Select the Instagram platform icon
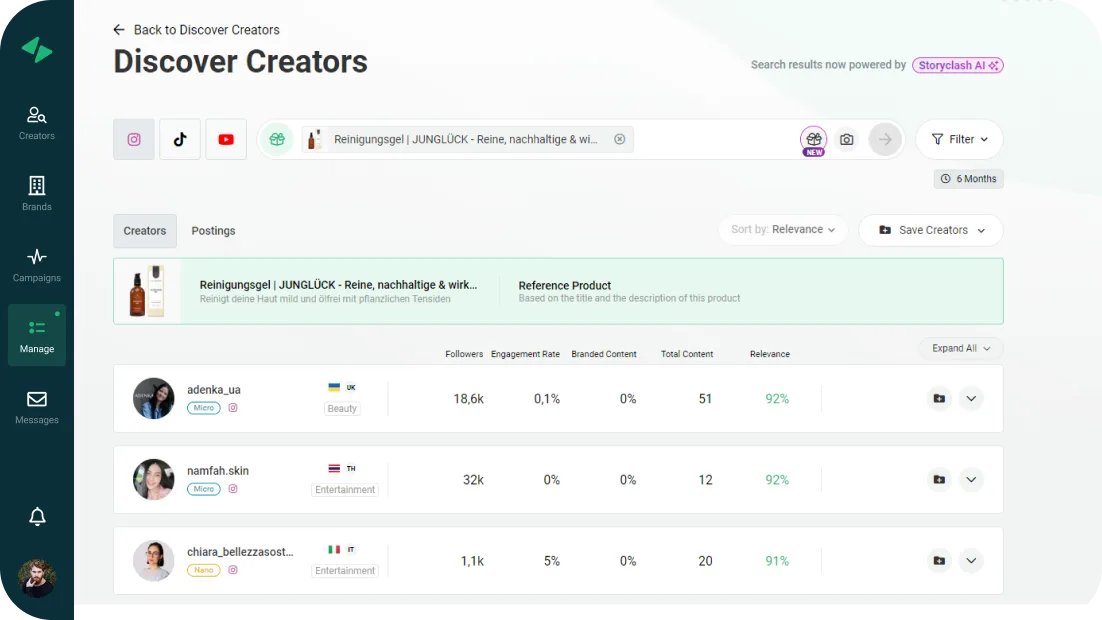 [134, 140]
